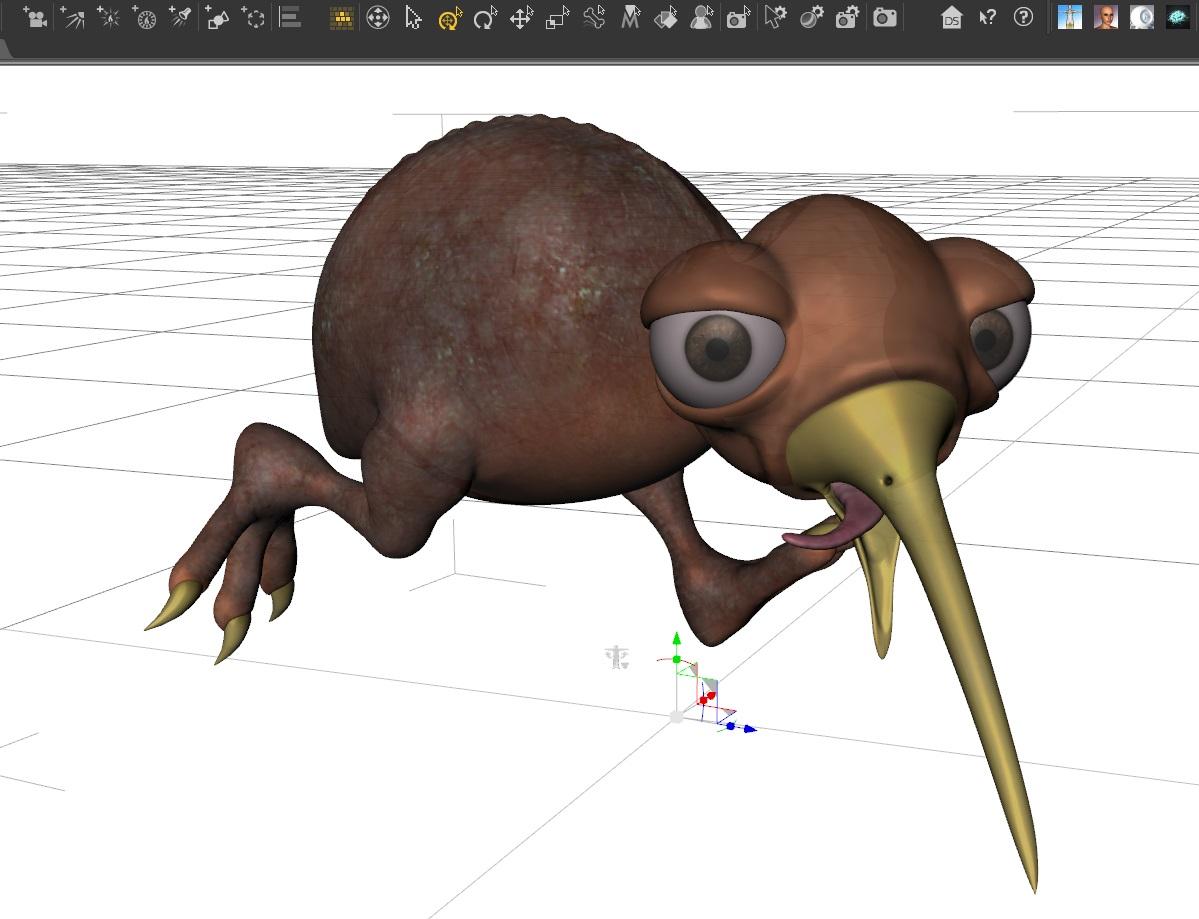Image resolution: width=1199 pixels, height=919 pixels.
Task: Create a new camera from the toolbar
Action: click(x=34, y=17)
